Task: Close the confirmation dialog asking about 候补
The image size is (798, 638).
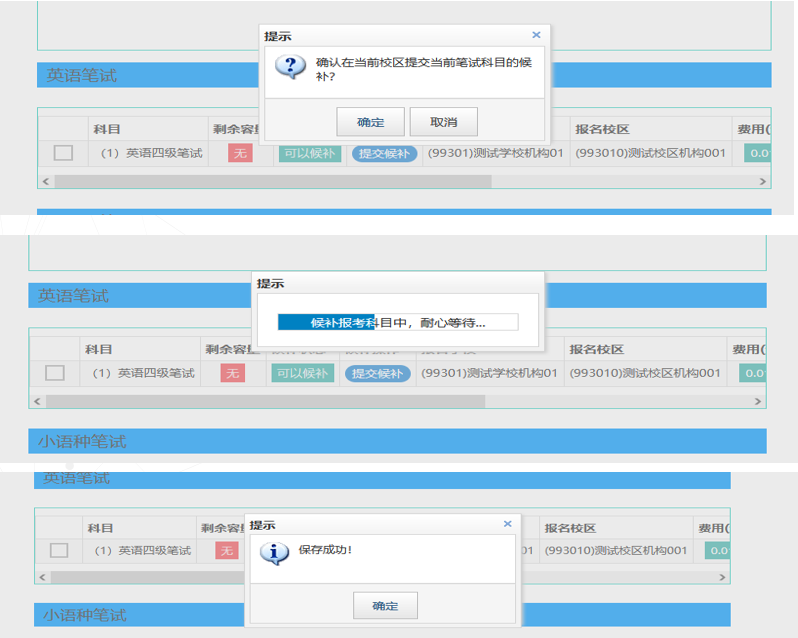Action: (536, 35)
